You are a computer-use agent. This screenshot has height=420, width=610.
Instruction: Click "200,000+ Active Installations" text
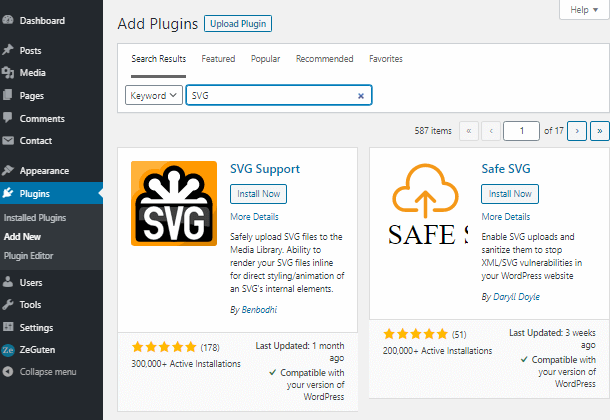437,350
